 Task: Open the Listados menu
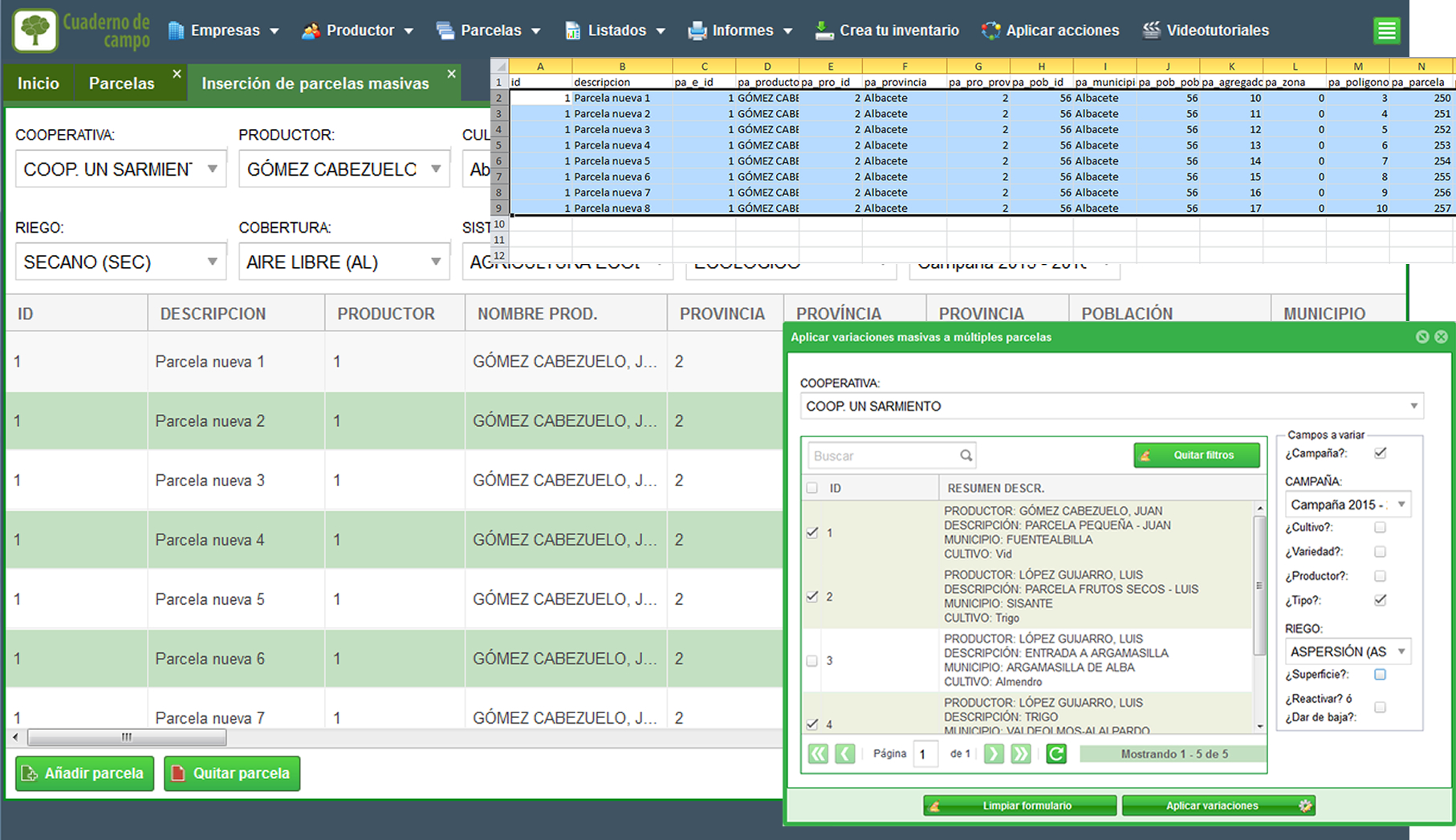point(616,30)
